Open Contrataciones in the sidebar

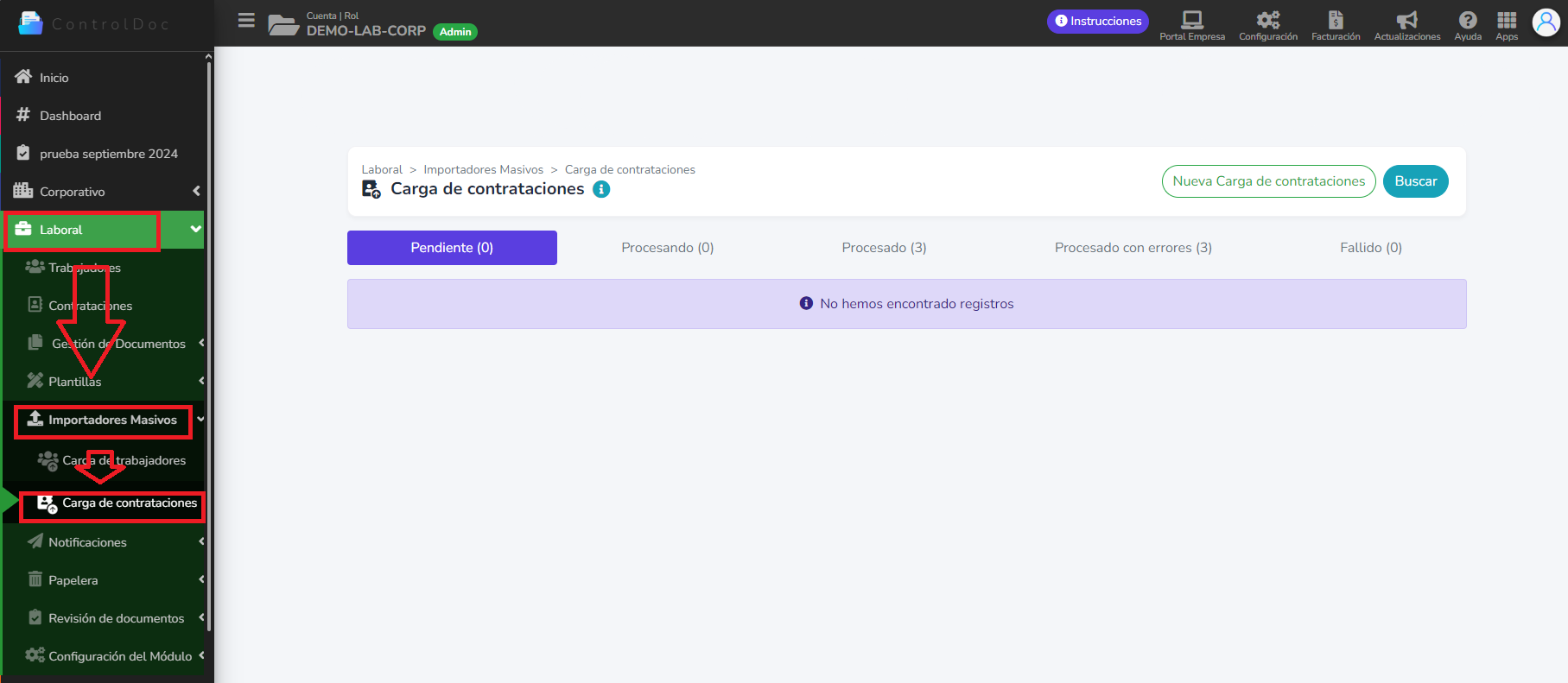[91, 306]
